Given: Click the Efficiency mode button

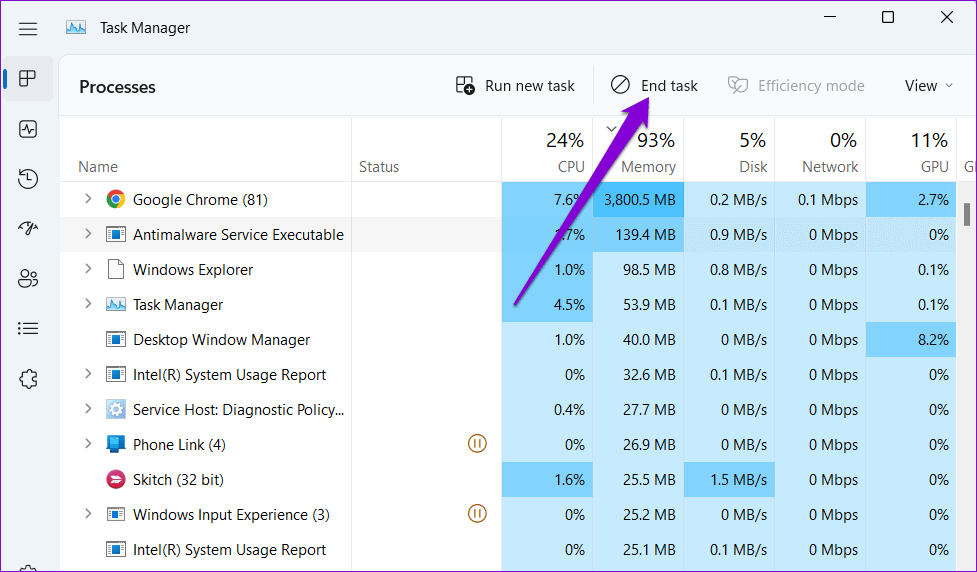Looking at the screenshot, I should coord(796,85).
